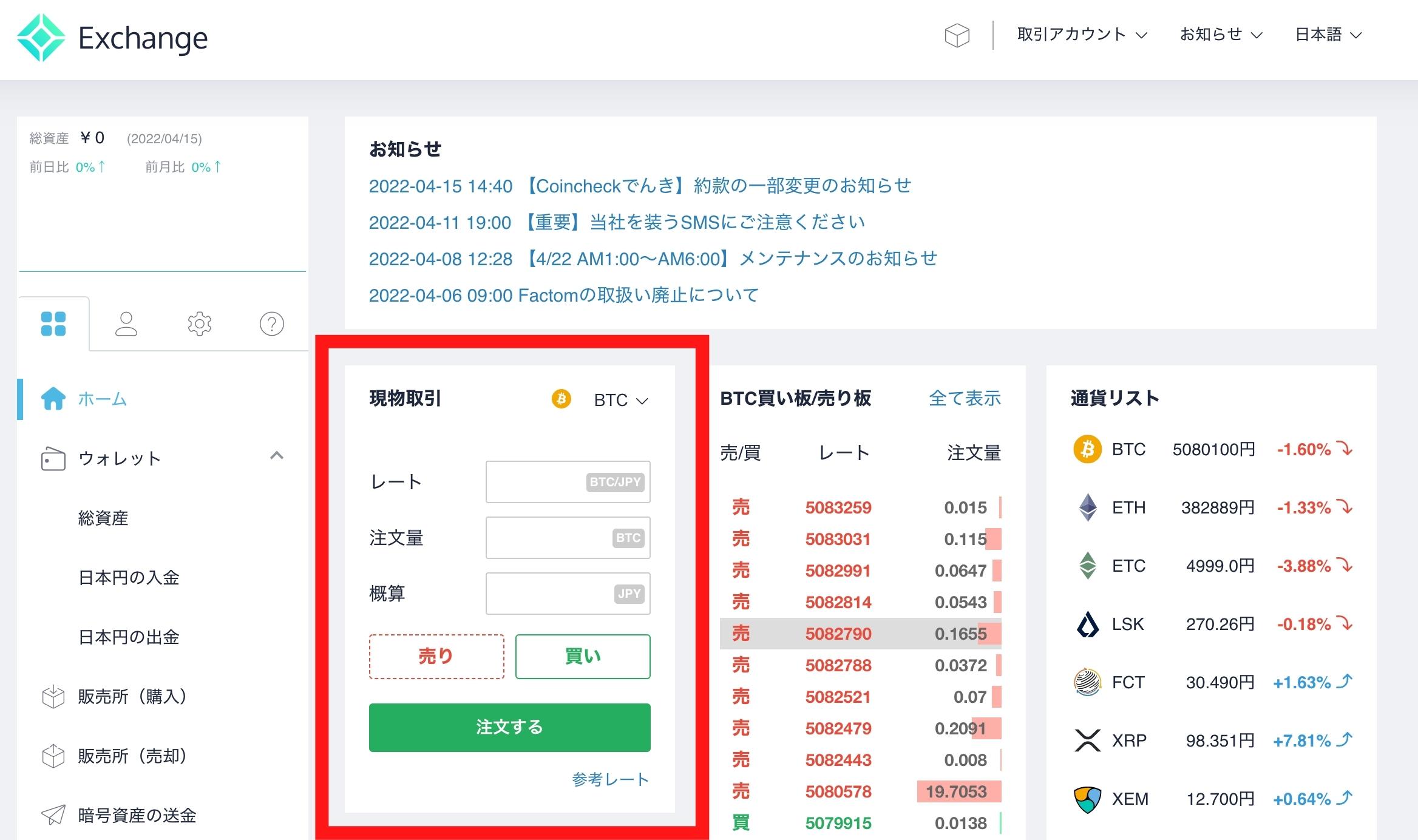The image size is (1418, 840).
Task: Open the BTC currency selector in 現物取引
Action: pos(620,400)
